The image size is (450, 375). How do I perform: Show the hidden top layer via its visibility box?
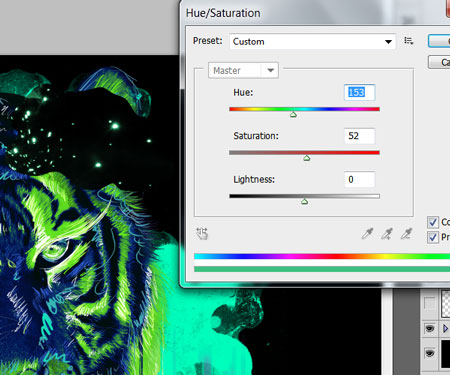pyautogui.click(x=430, y=303)
